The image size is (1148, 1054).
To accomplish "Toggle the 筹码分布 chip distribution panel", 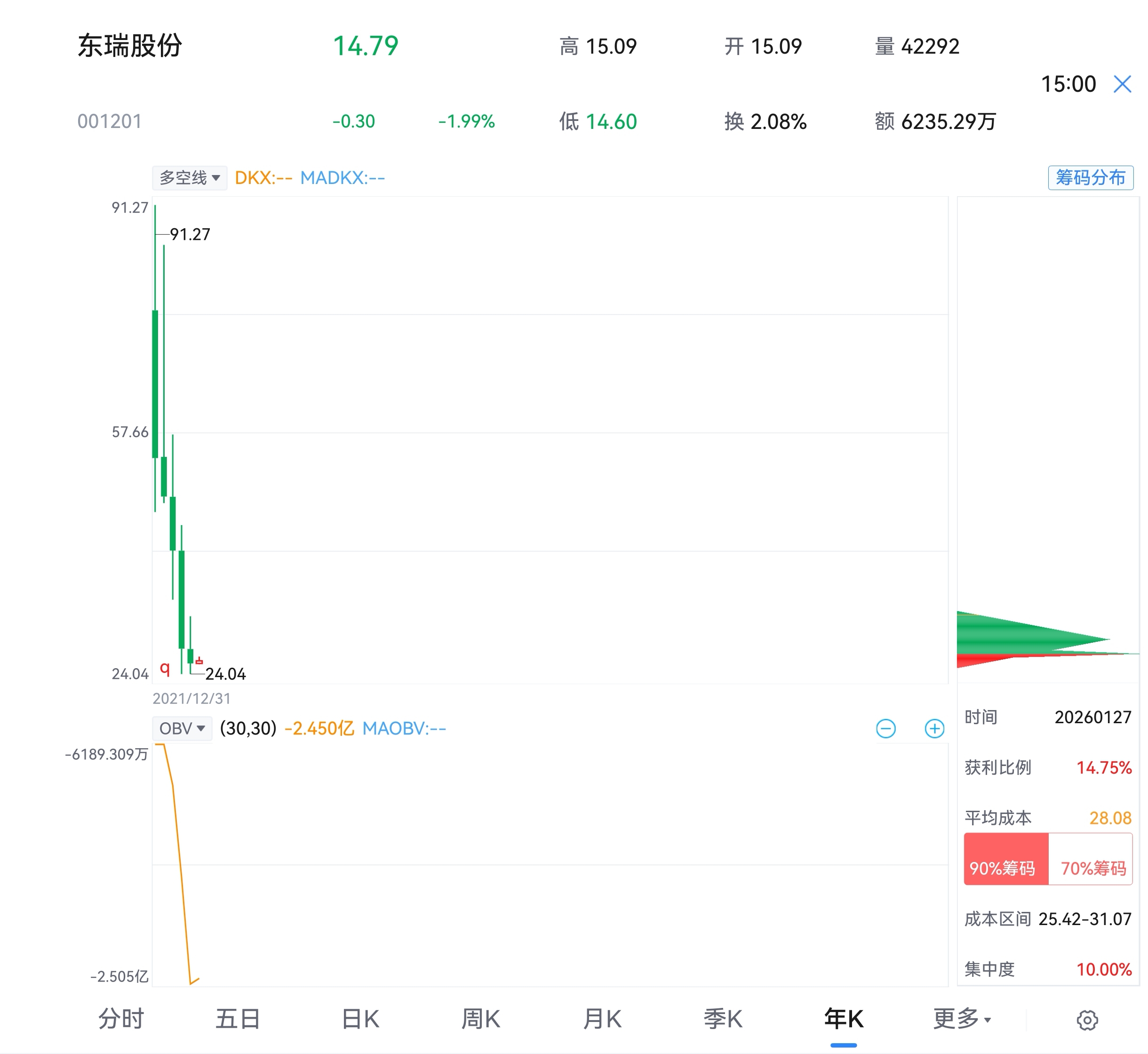I will (1090, 177).
